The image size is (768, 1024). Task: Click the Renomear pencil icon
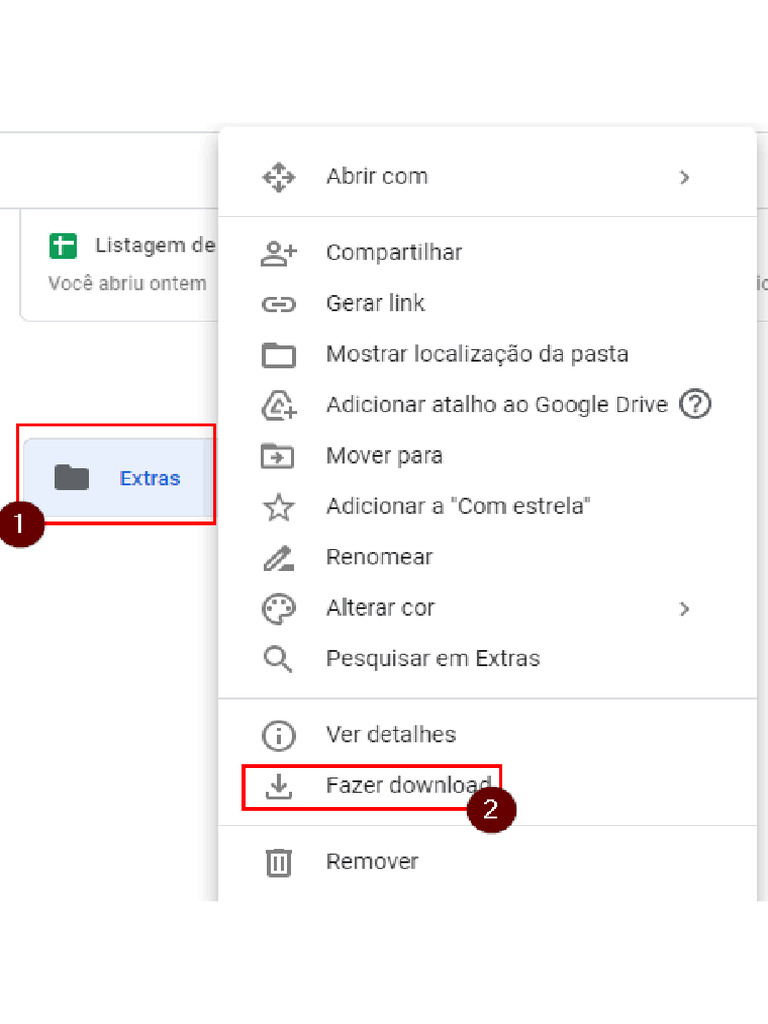(x=278, y=558)
